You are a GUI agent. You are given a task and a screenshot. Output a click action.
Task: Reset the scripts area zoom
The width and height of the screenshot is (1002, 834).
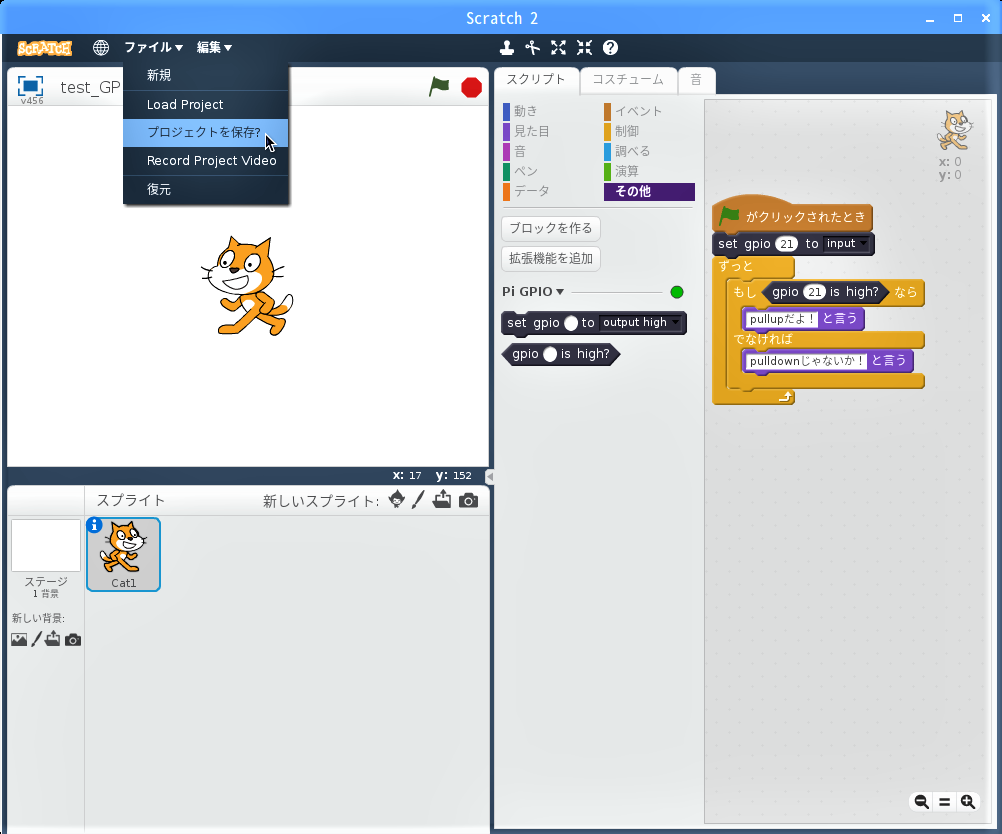tap(944, 801)
